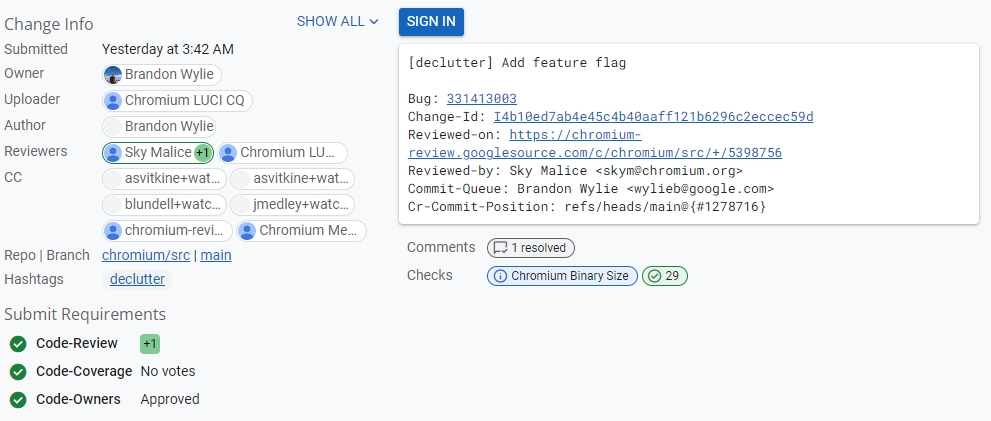The image size is (991, 421).
Task: Open the chromium/src repo link
Action: [146, 255]
